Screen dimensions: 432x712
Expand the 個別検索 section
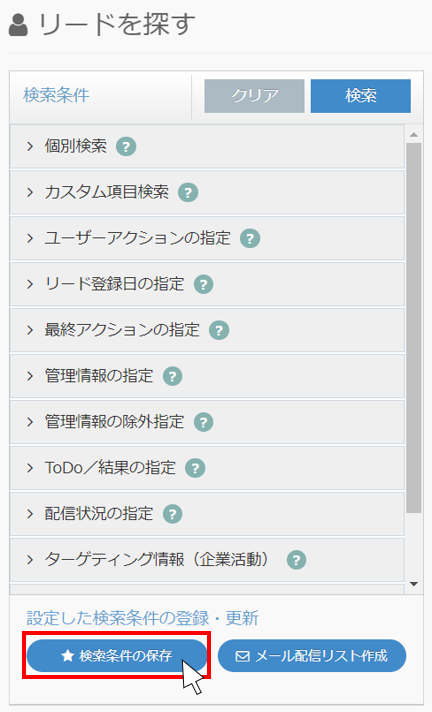pyautogui.click(x=207, y=147)
